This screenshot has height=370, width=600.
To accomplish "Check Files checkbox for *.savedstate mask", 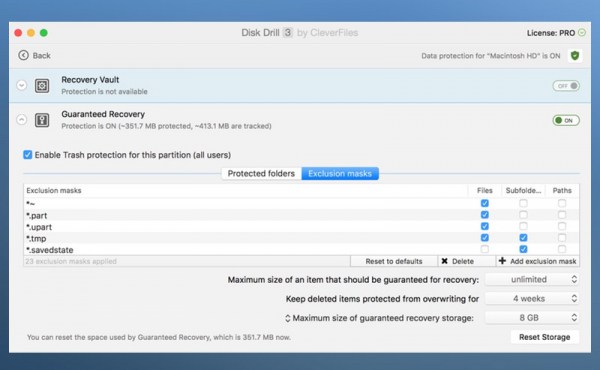I will (x=484, y=249).
